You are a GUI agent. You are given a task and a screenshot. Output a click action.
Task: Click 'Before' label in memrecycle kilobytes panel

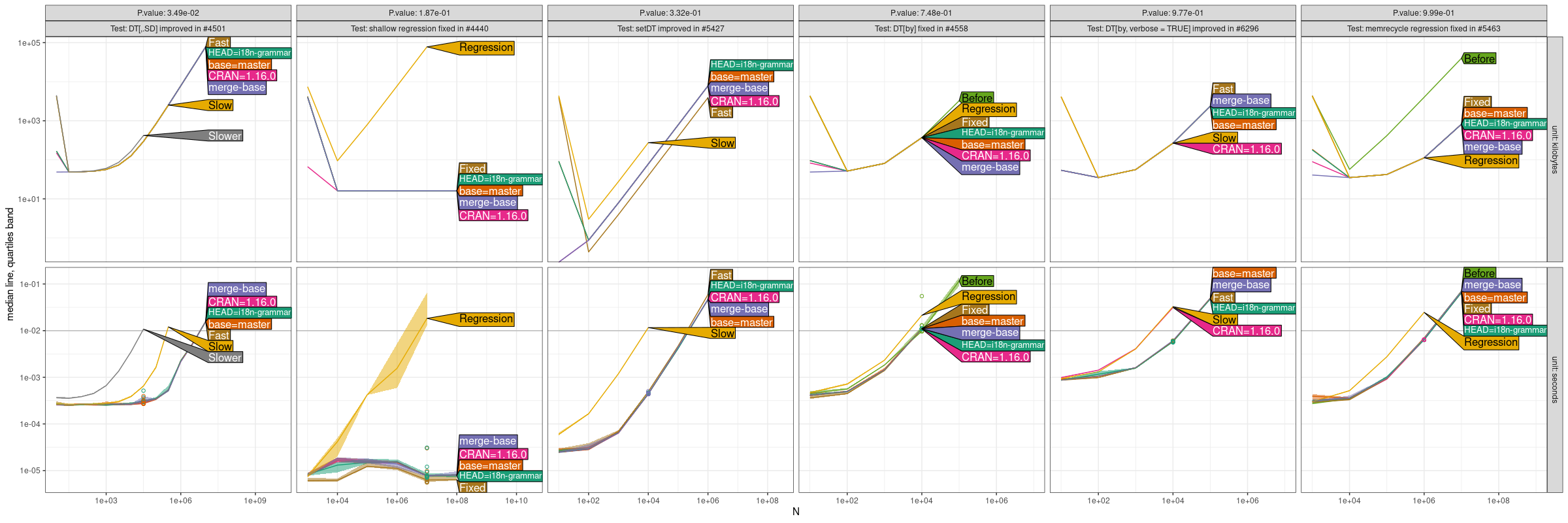(1479, 59)
